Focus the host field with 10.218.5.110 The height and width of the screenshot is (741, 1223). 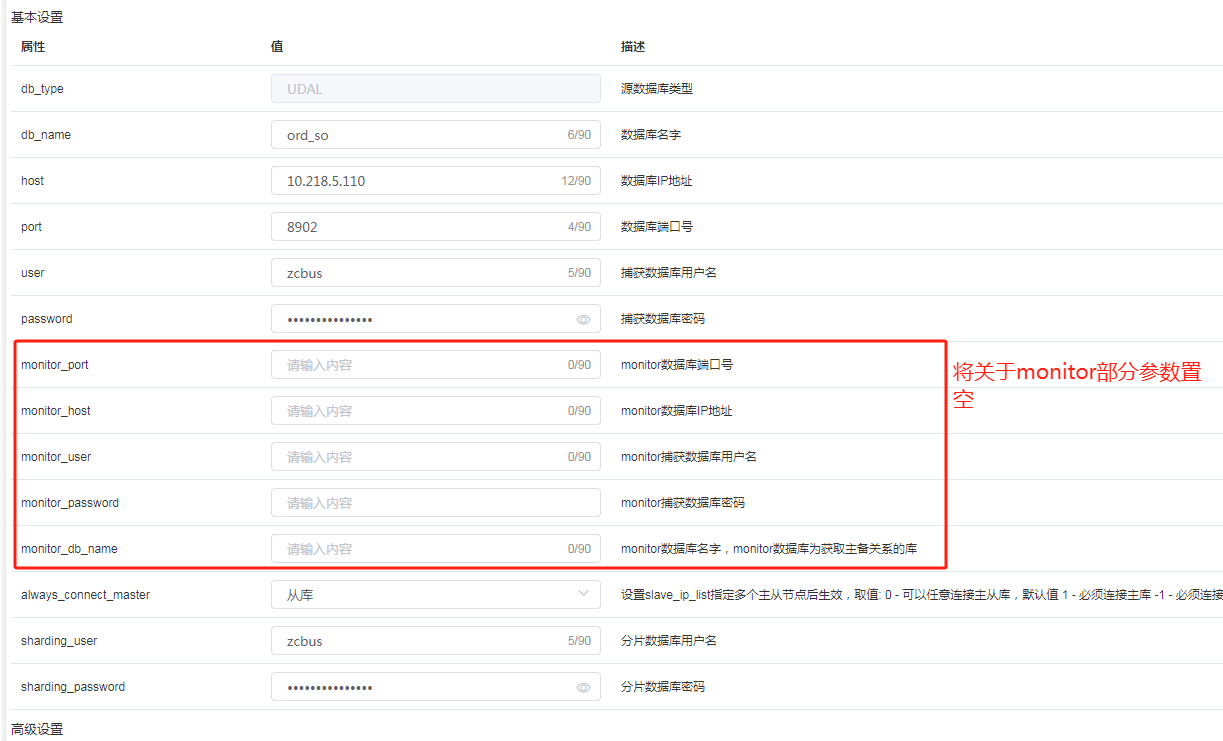420,181
